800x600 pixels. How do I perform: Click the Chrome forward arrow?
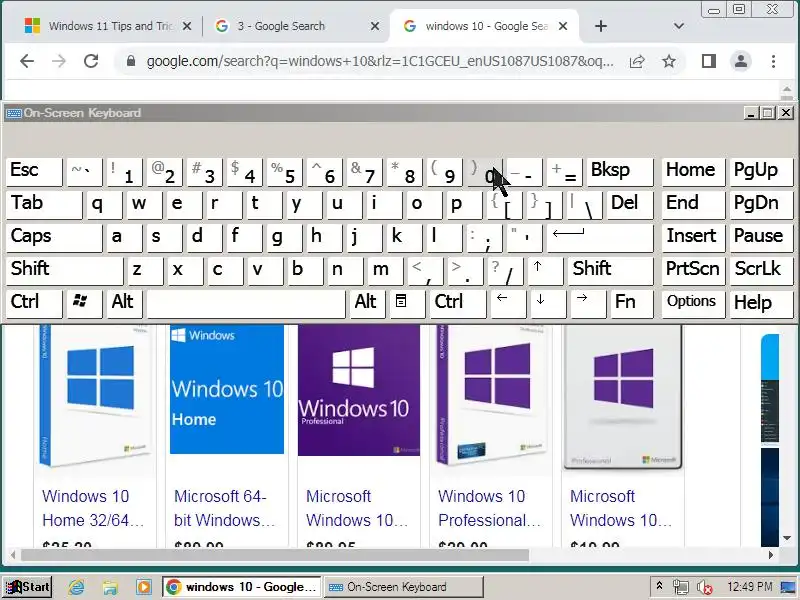coord(59,61)
